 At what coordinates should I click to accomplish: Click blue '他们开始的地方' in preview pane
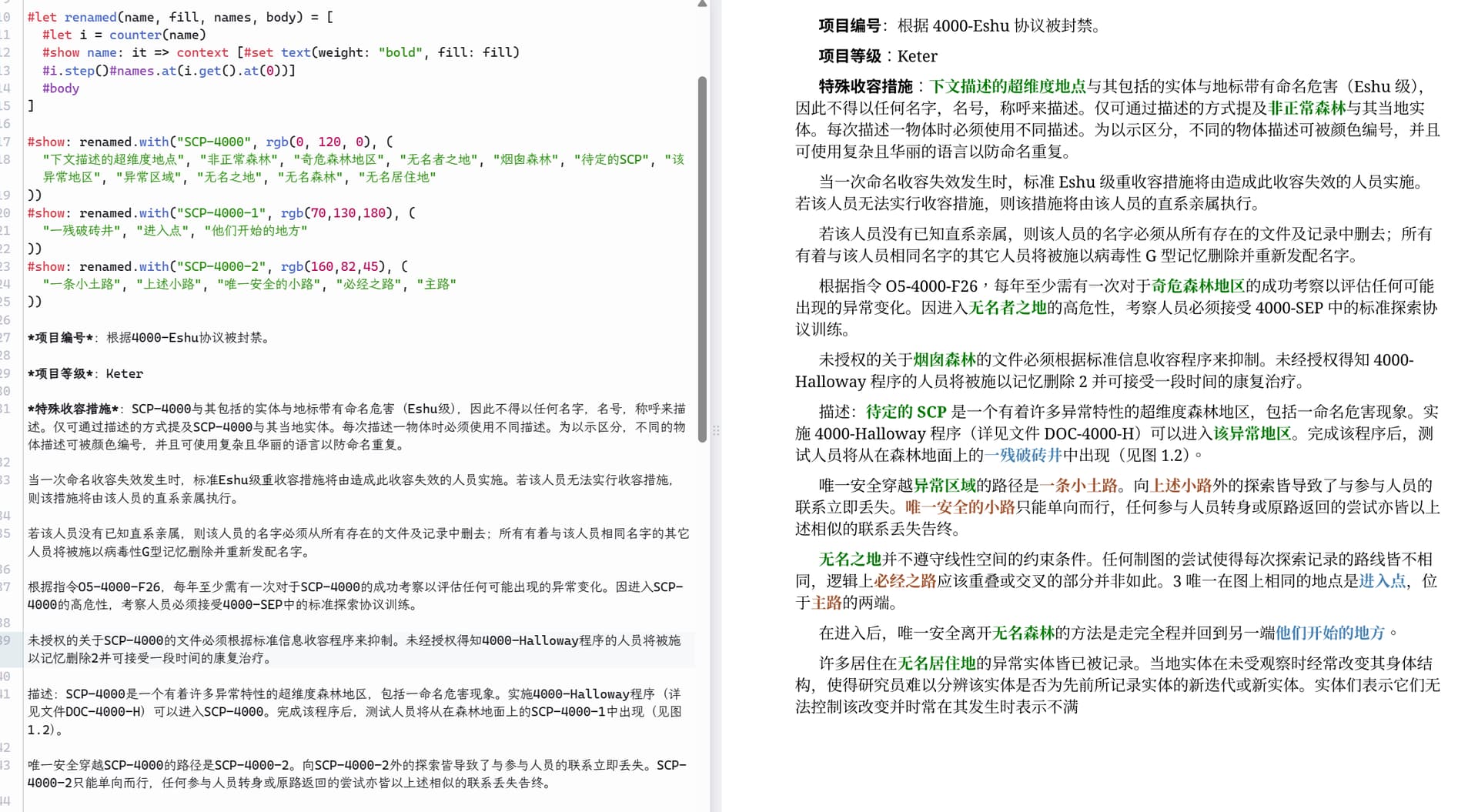[1330, 633]
